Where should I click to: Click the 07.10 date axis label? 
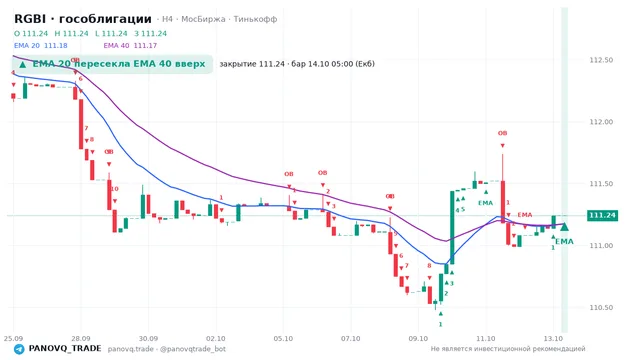pos(351,338)
